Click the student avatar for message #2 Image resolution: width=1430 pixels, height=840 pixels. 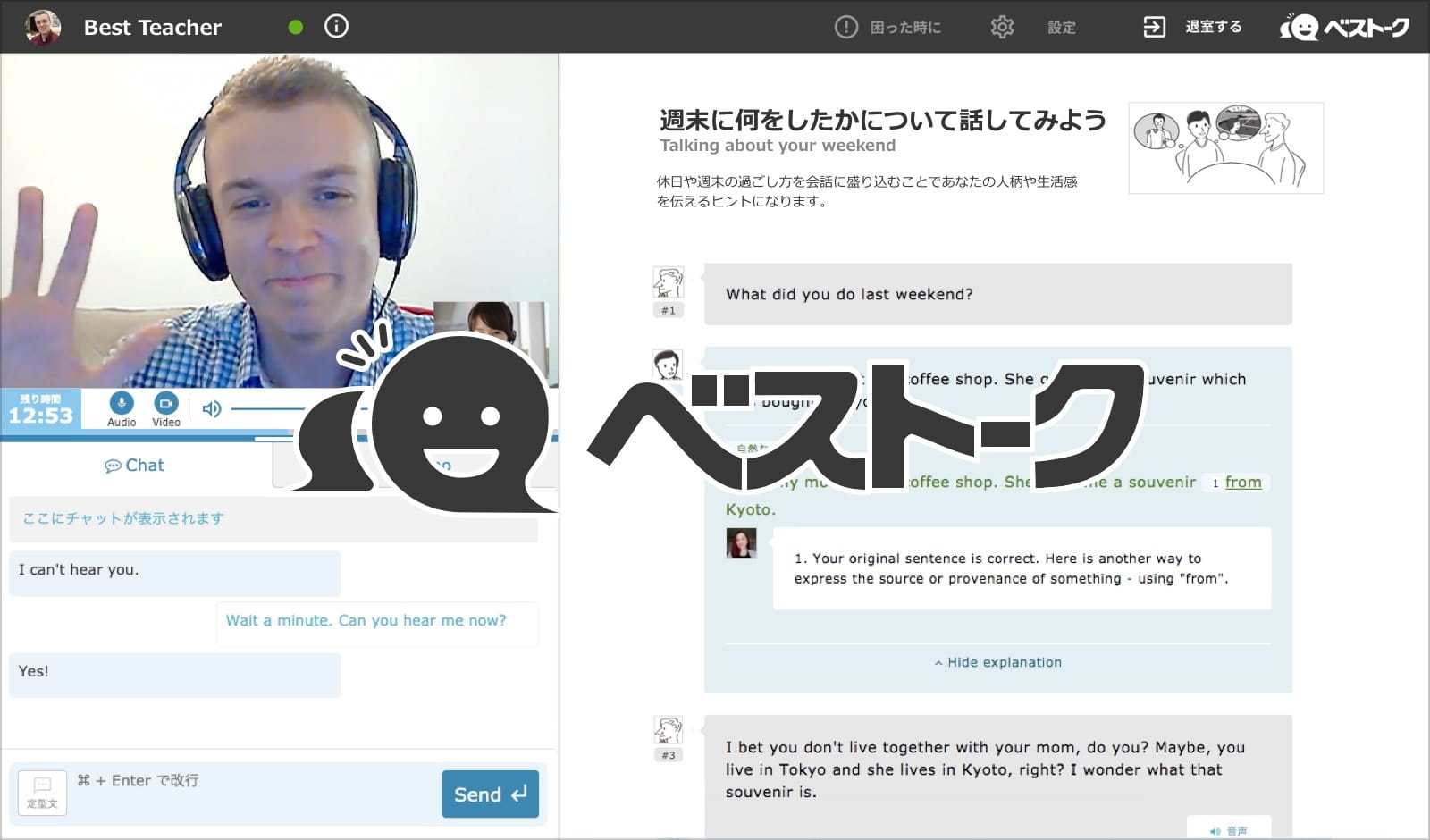(x=668, y=365)
